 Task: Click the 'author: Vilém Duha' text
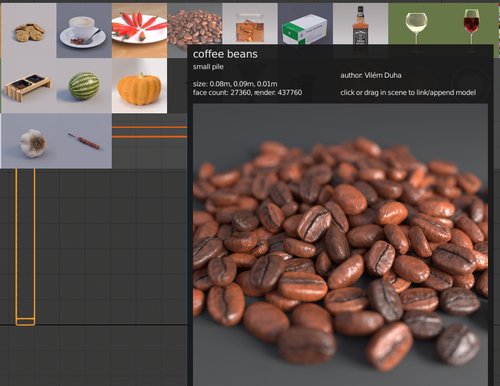pos(371,75)
